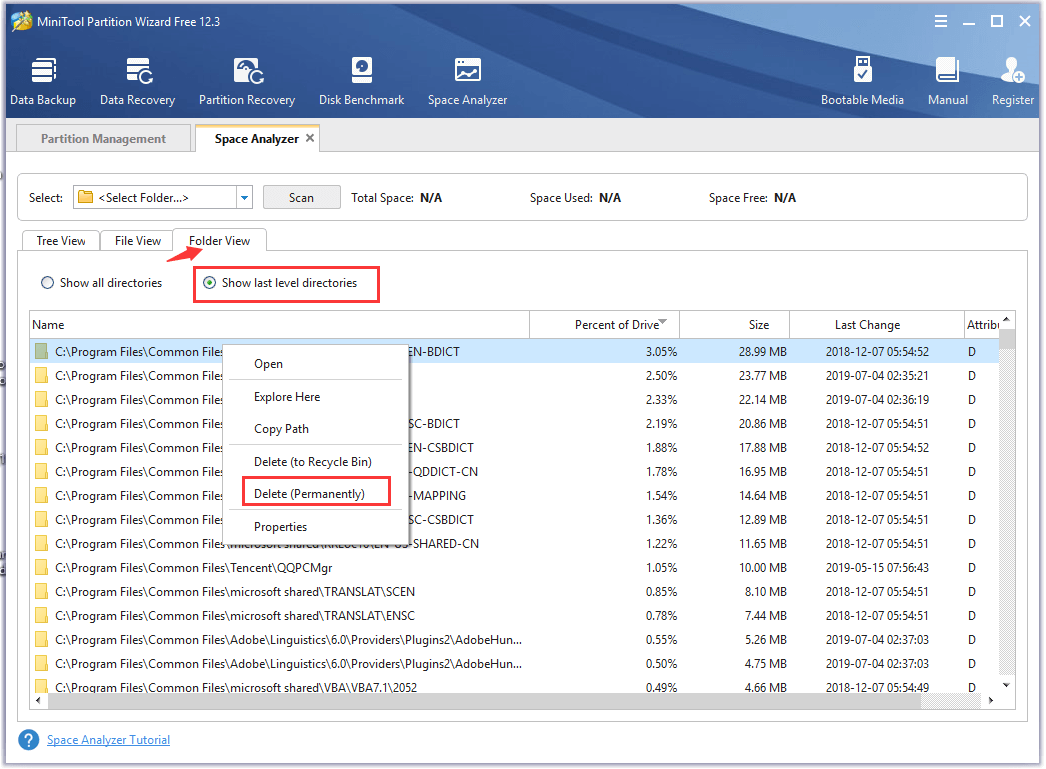The height and width of the screenshot is (769, 1046).
Task: Select the VBA\VBA7.1\2052 folder row
Action: tap(514, 687)
